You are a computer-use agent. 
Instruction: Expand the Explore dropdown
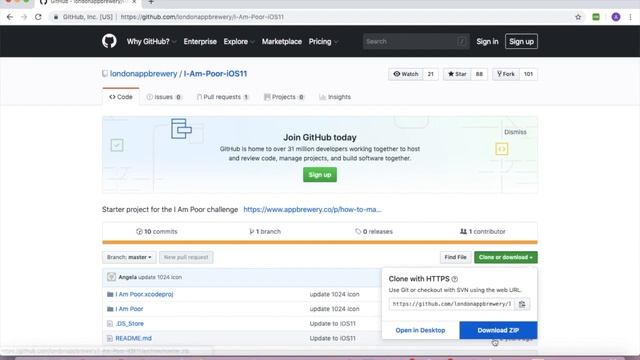239,42
